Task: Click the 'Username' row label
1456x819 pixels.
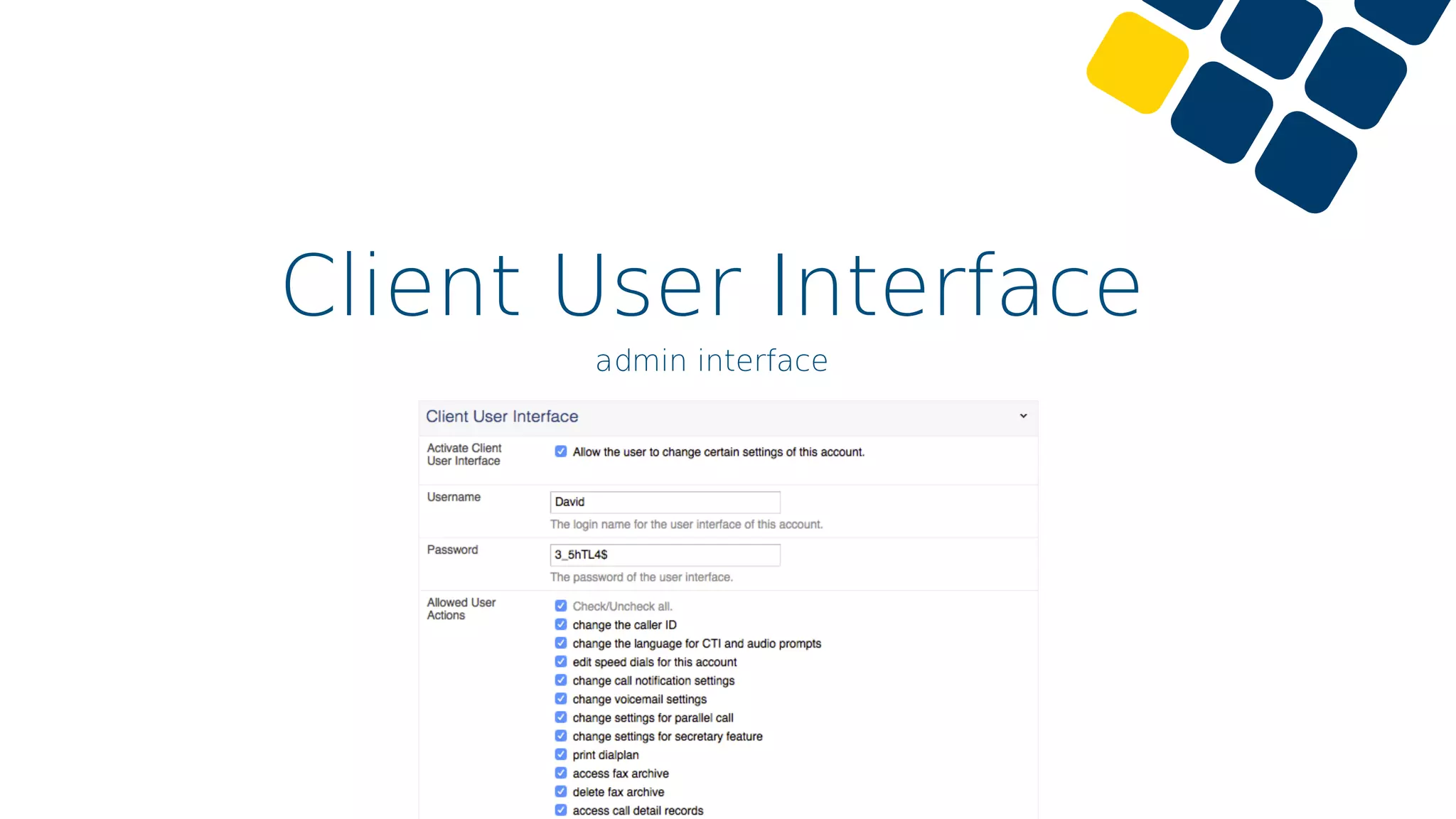Action: (x=454, y=497)
